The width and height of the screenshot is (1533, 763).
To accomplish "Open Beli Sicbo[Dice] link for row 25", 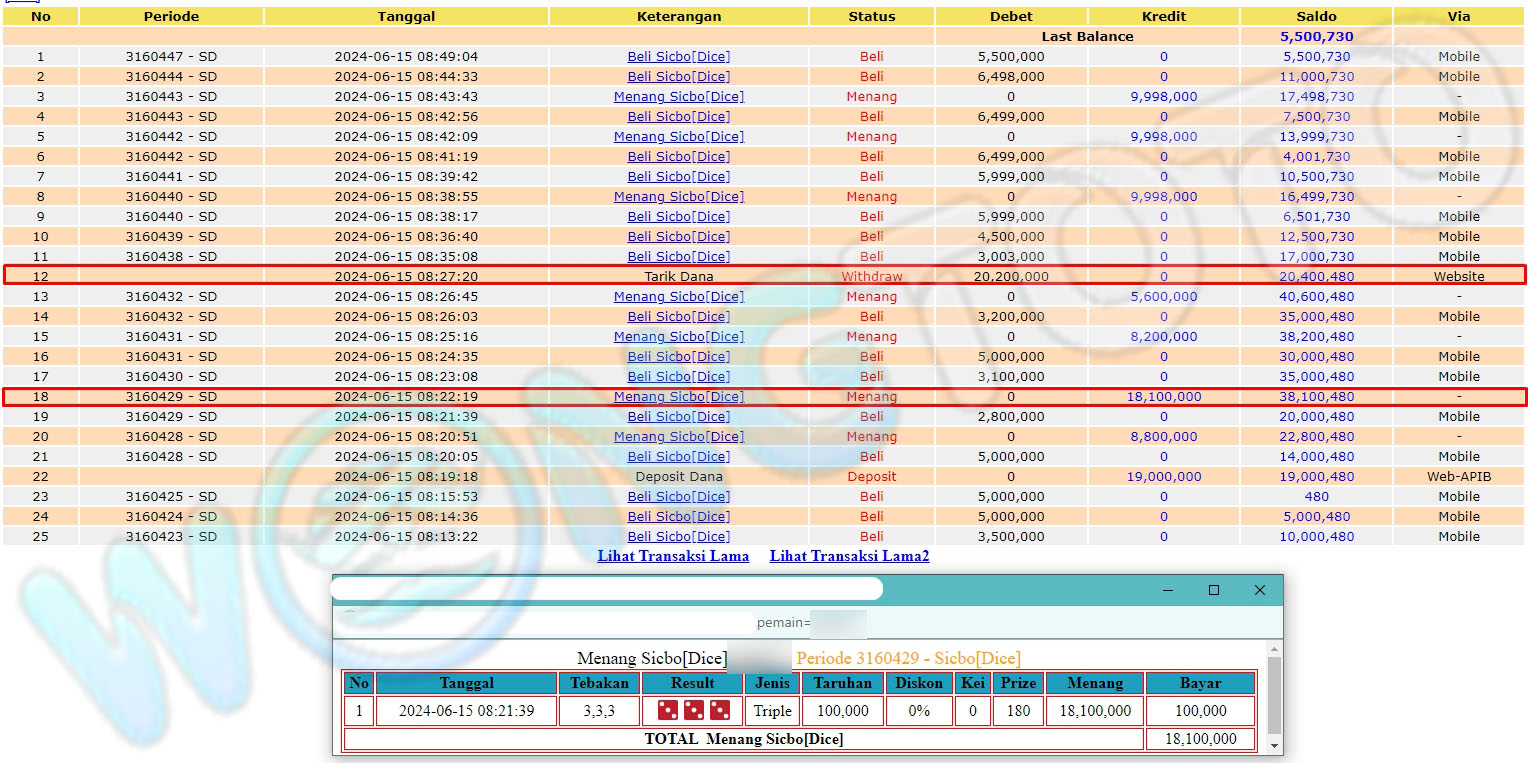I will (x=679, y=537).
